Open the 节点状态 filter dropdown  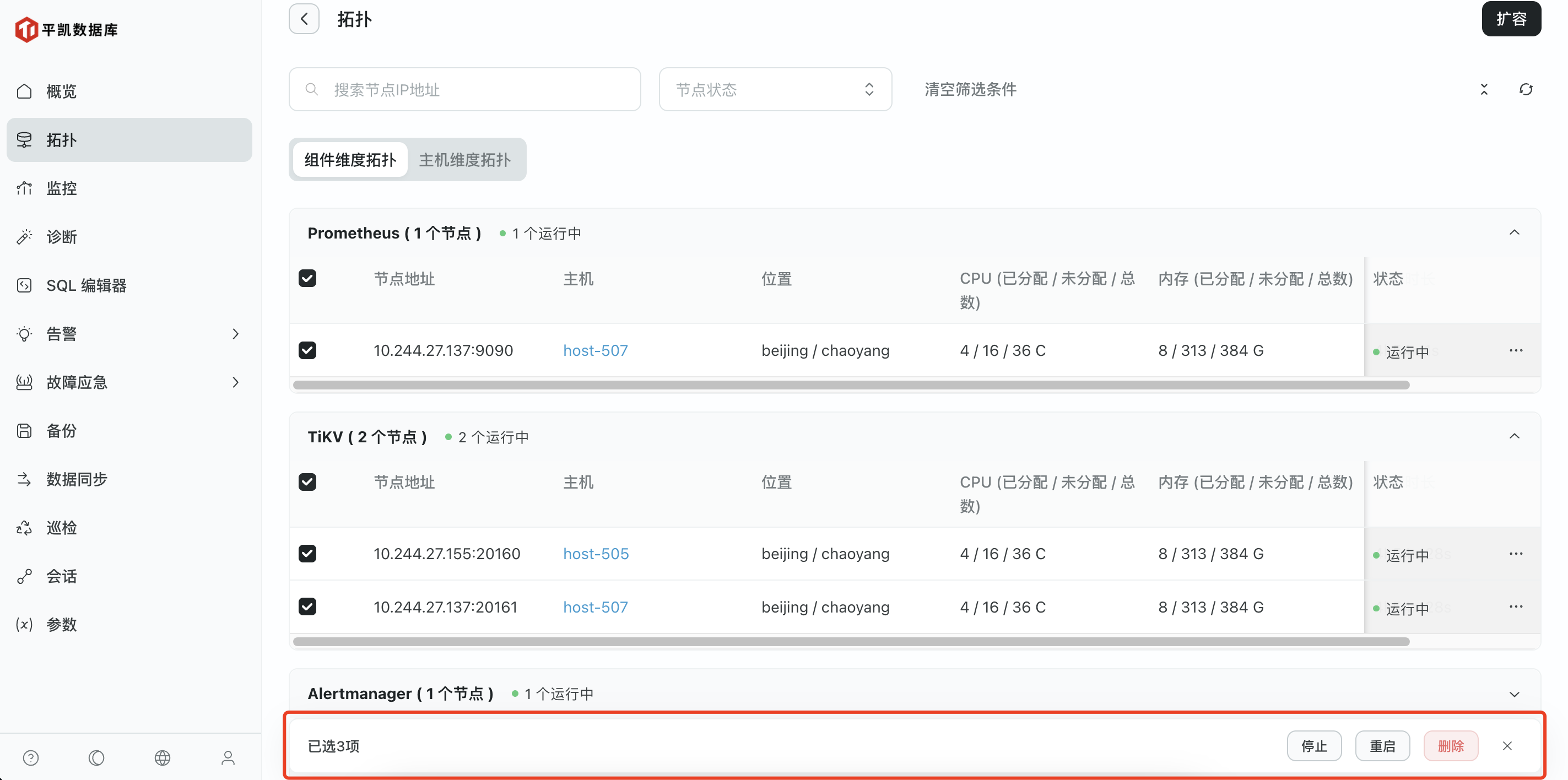click(775, 89)
